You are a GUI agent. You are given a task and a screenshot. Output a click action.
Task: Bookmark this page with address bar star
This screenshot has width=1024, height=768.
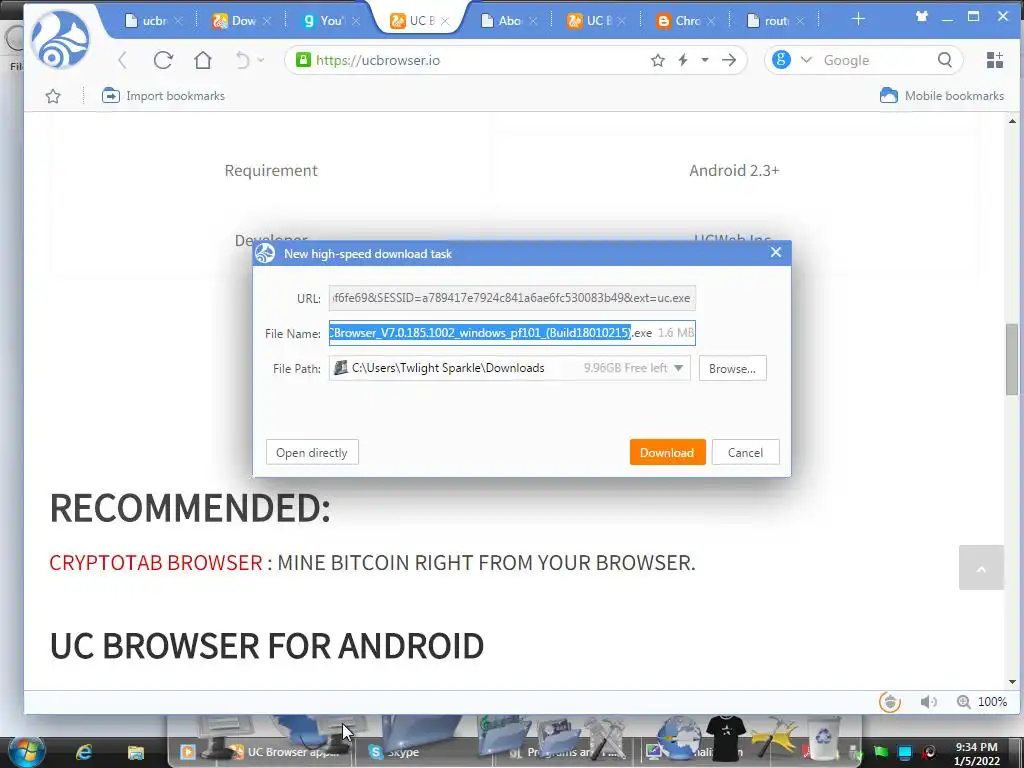658,60
